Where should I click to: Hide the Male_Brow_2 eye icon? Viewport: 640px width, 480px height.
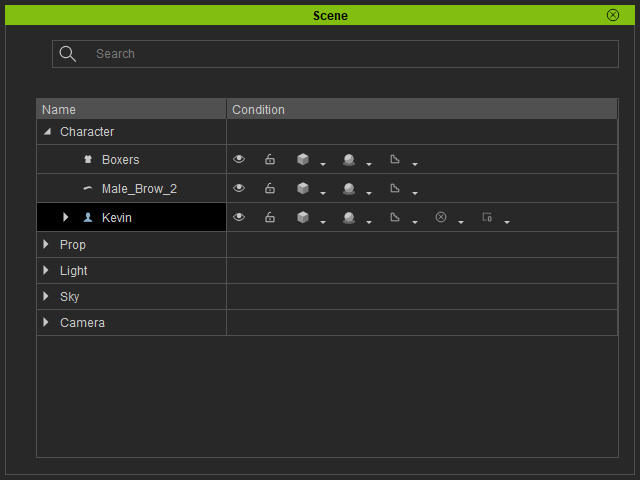[x=239, y=188]
